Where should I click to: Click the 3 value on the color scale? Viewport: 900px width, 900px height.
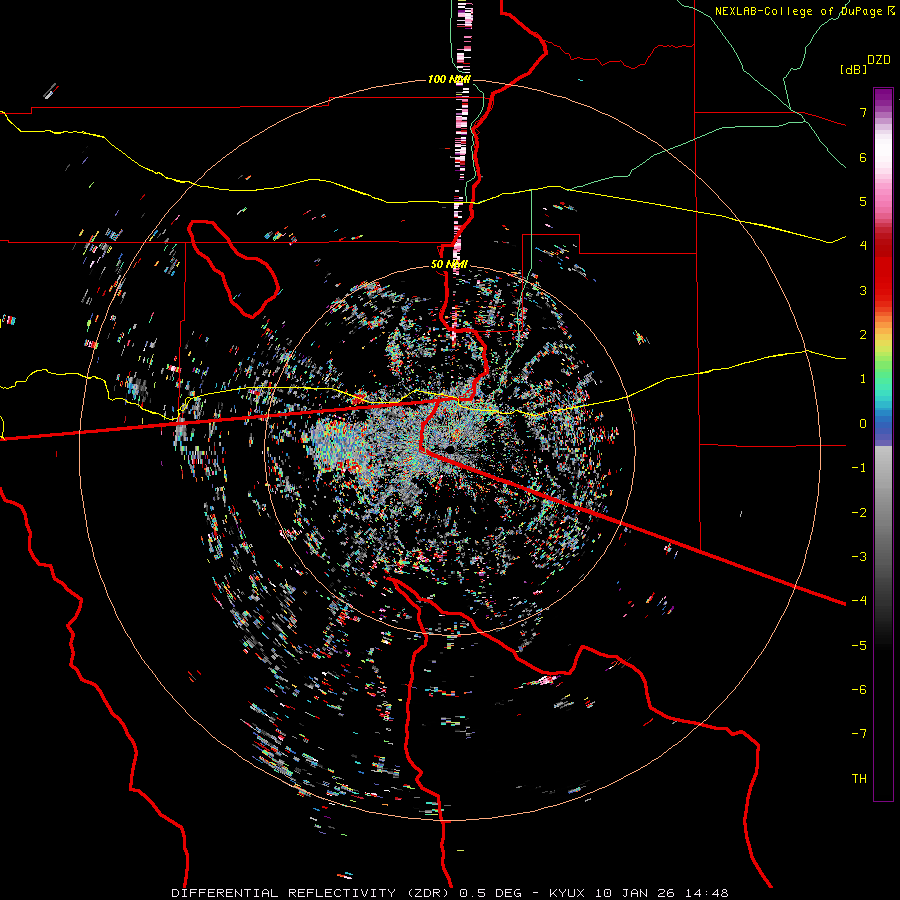click(x=863, y=290)
